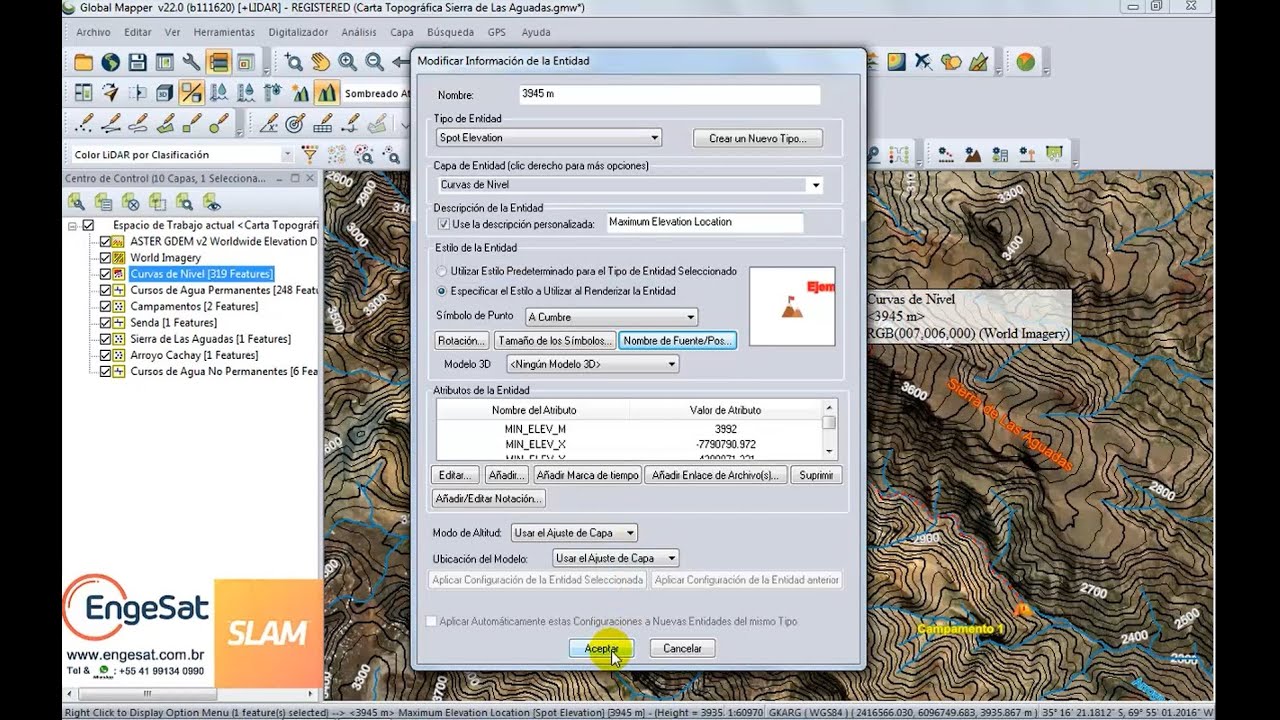Screen dimensions: 1280x720
Task: Click the floppy disk Save Workspace icon
Action: point(137,62)
